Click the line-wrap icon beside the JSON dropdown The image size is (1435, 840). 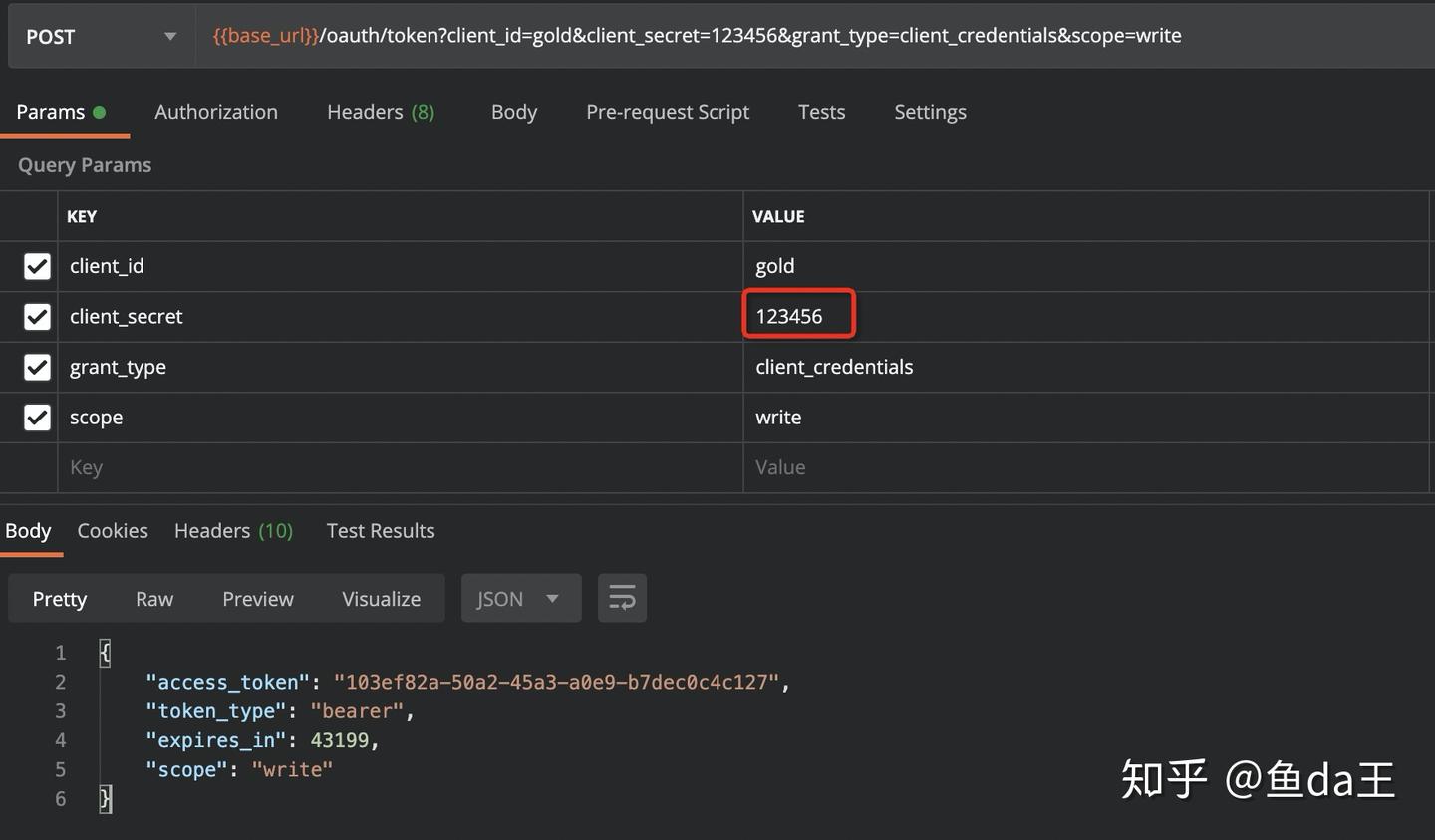[x=622, y=598]
